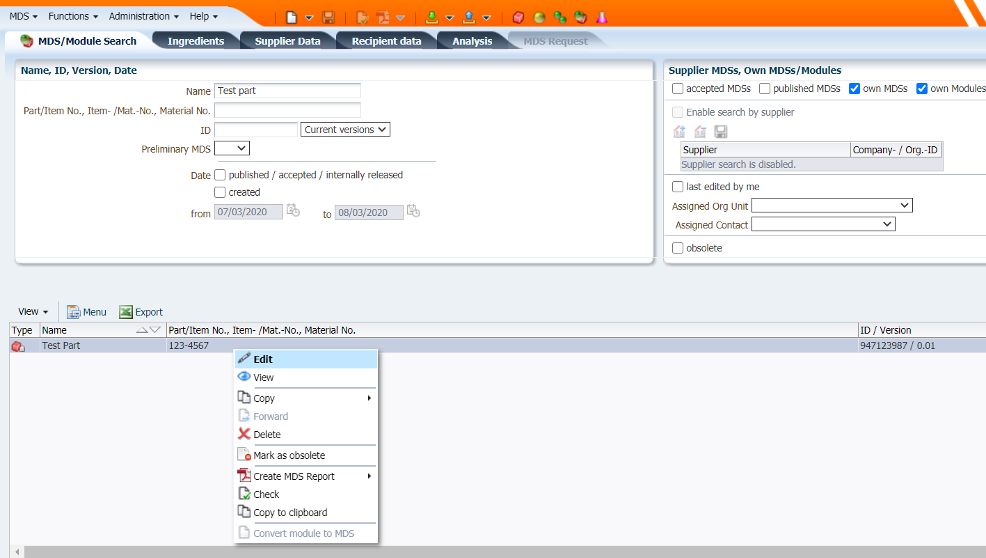Click the two green spheres substance icon
This screenshot has width=986, height=558.
pyautogui.click(x=560, y=18)
